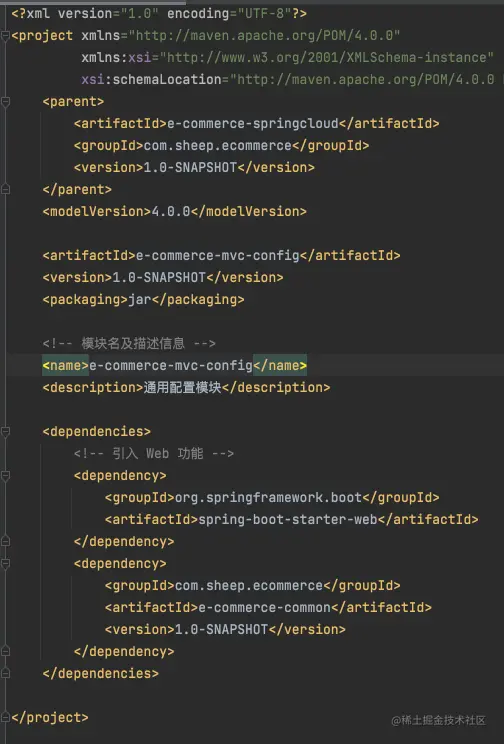Click org.springframework.boot groupId line
This screenshot has width=504, height=744.
click(272, 497)
